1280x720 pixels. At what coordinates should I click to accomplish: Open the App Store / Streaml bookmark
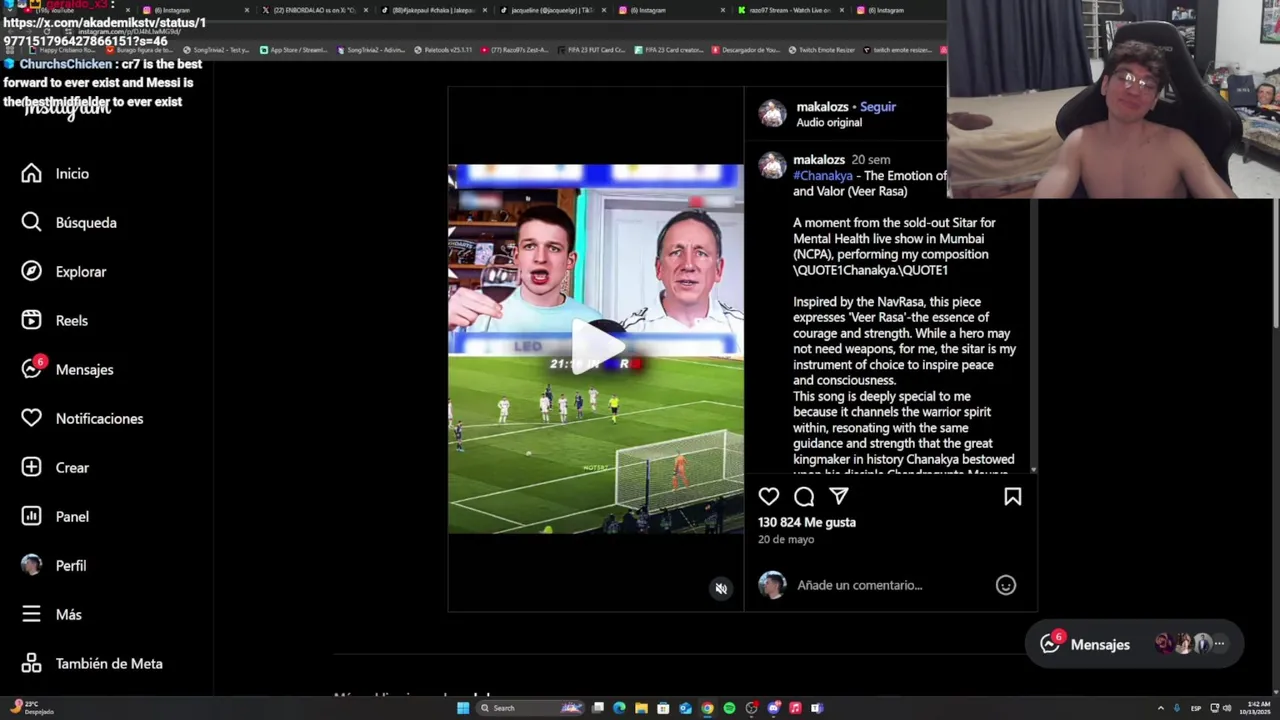click(294, 50)
